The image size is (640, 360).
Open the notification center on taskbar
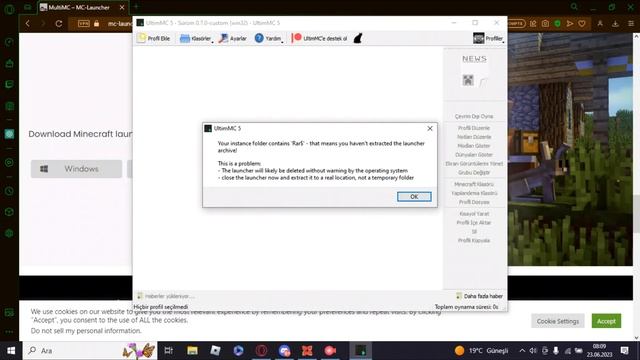(624, 351)
